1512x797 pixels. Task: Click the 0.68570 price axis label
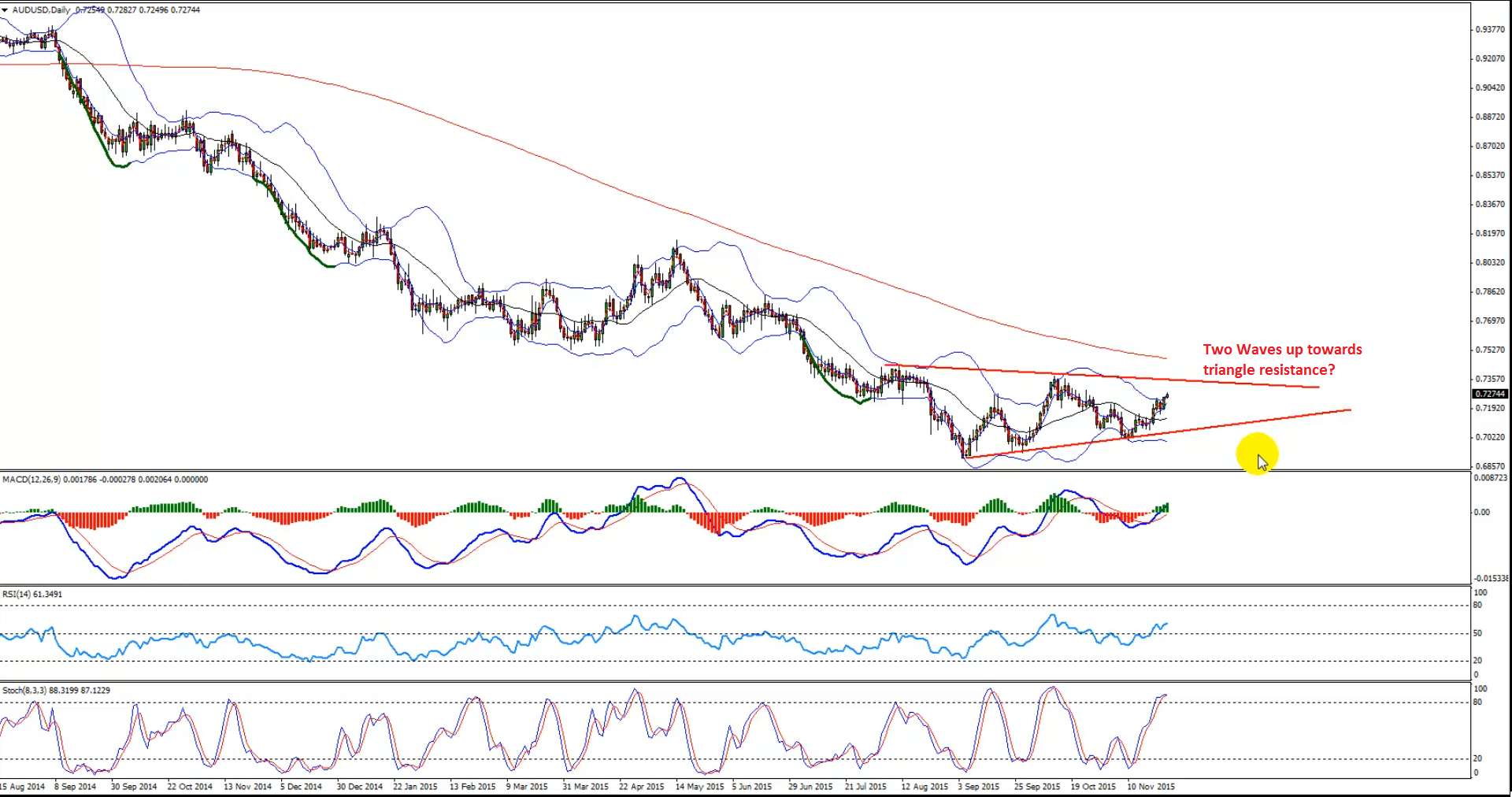1489,466
